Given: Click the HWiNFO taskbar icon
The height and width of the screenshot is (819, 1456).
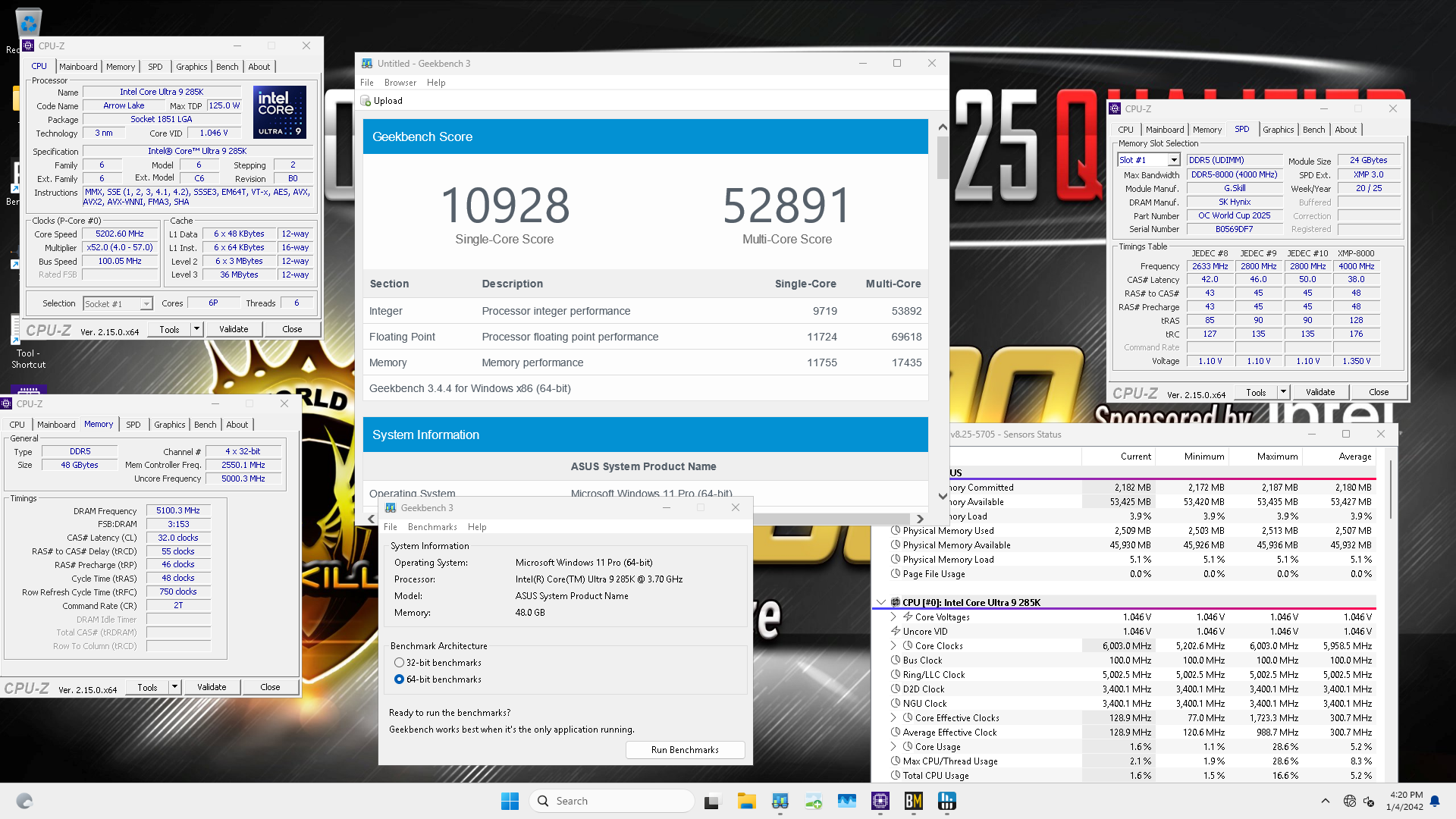Looking at the screenshot, I should point(946,801).
